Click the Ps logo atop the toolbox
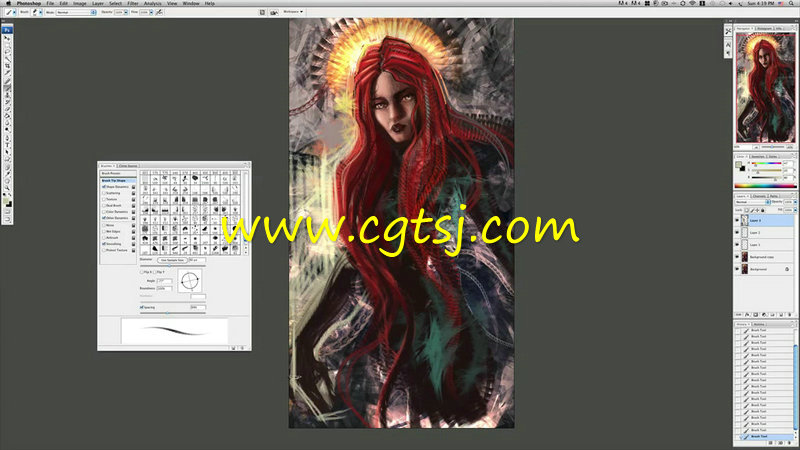The height and width of the screenshot is (450, 800). click(x=7, y=30)
